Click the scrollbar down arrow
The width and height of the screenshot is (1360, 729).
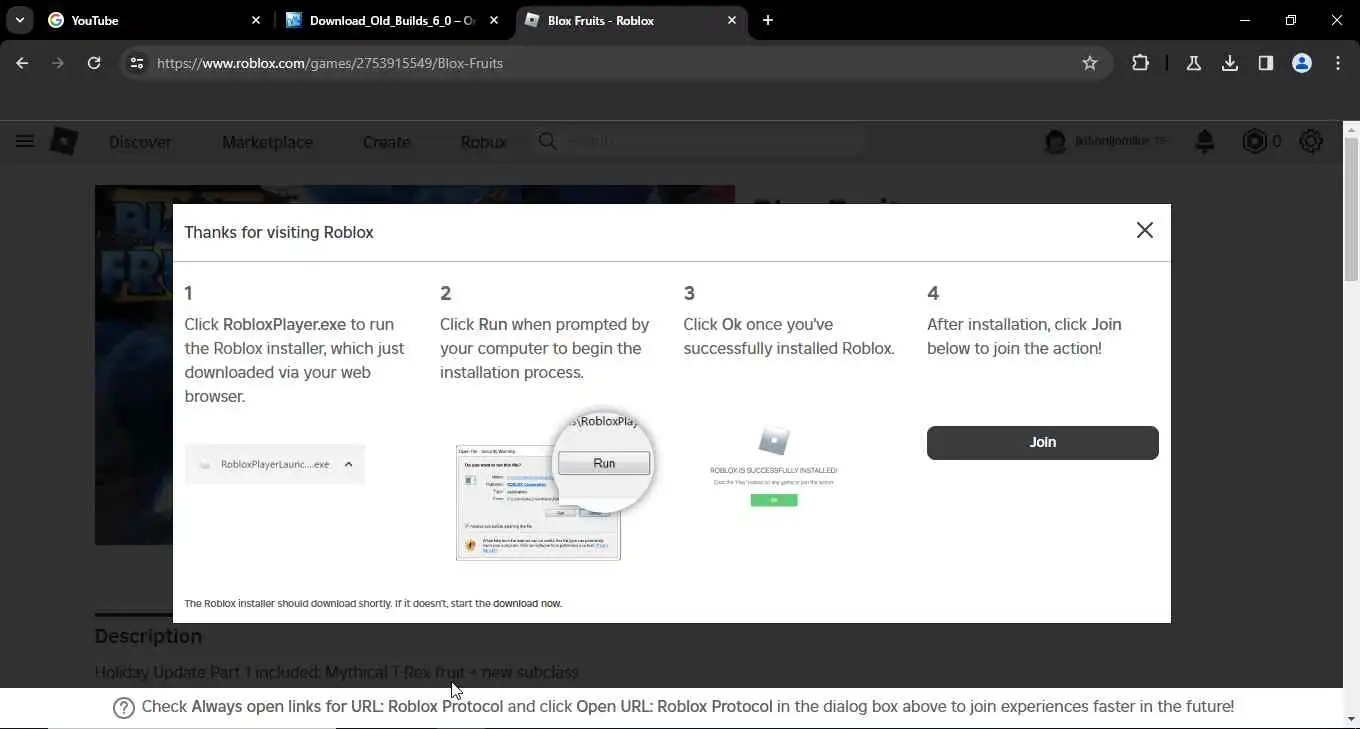[x=1351, y=719]
